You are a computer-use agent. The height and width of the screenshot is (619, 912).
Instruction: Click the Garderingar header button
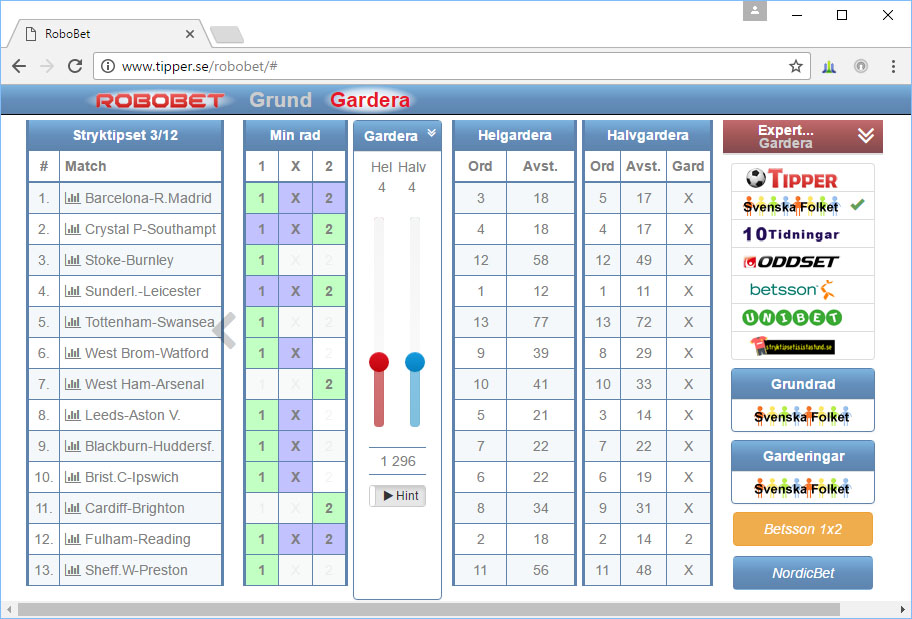[803, 456]
